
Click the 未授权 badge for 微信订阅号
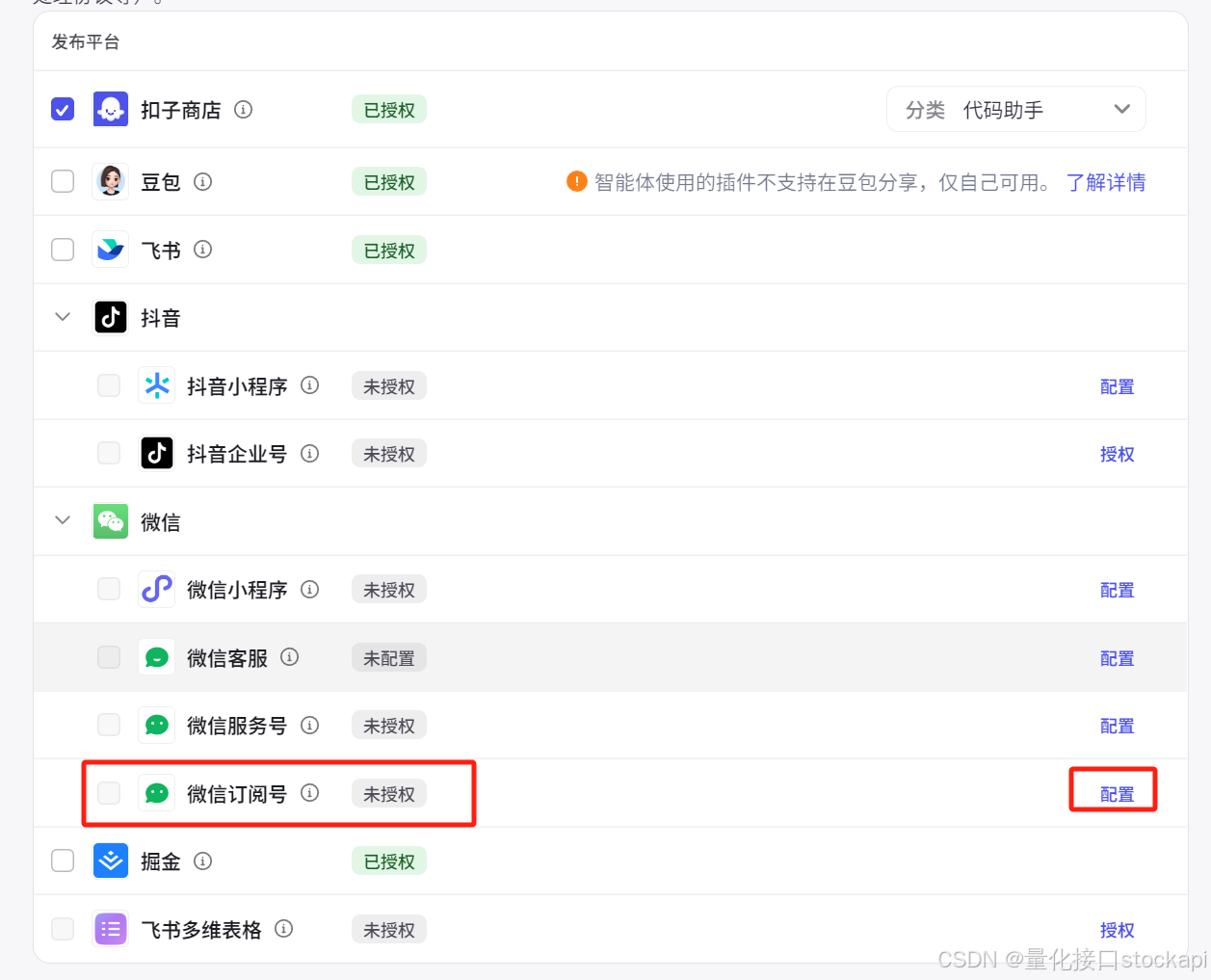point(389,794)
